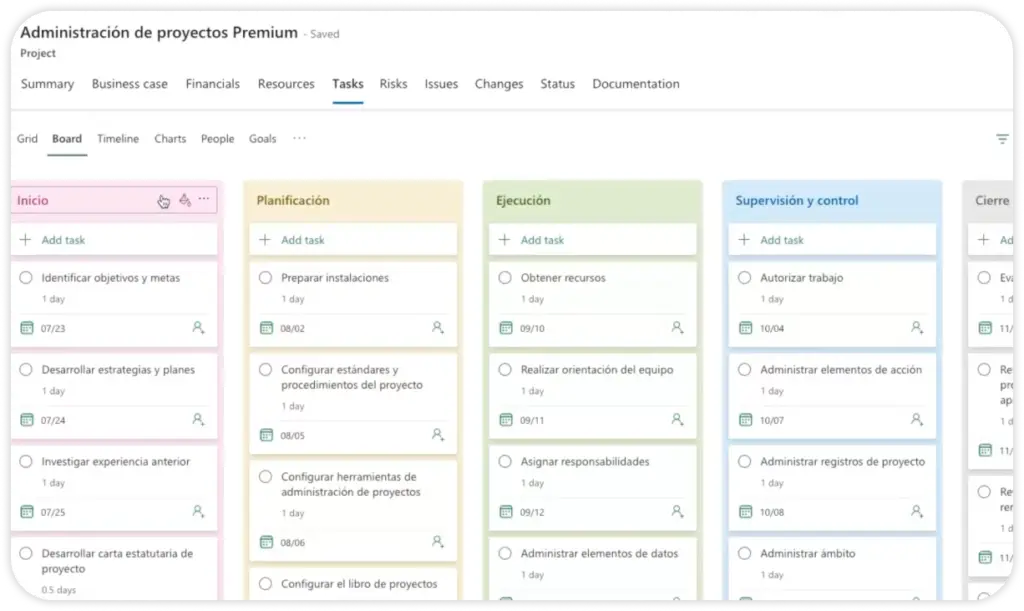Assign a person to Configurar estándares y procedimientos

[x=438, y=435]
